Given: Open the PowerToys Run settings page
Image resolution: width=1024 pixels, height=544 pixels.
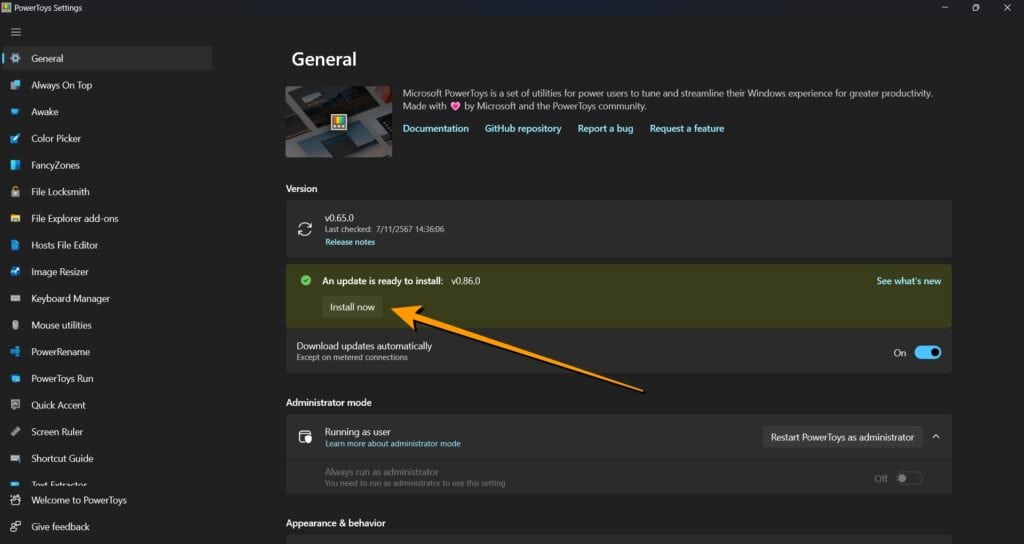Looking at the screenshot, I should (62, 379).
